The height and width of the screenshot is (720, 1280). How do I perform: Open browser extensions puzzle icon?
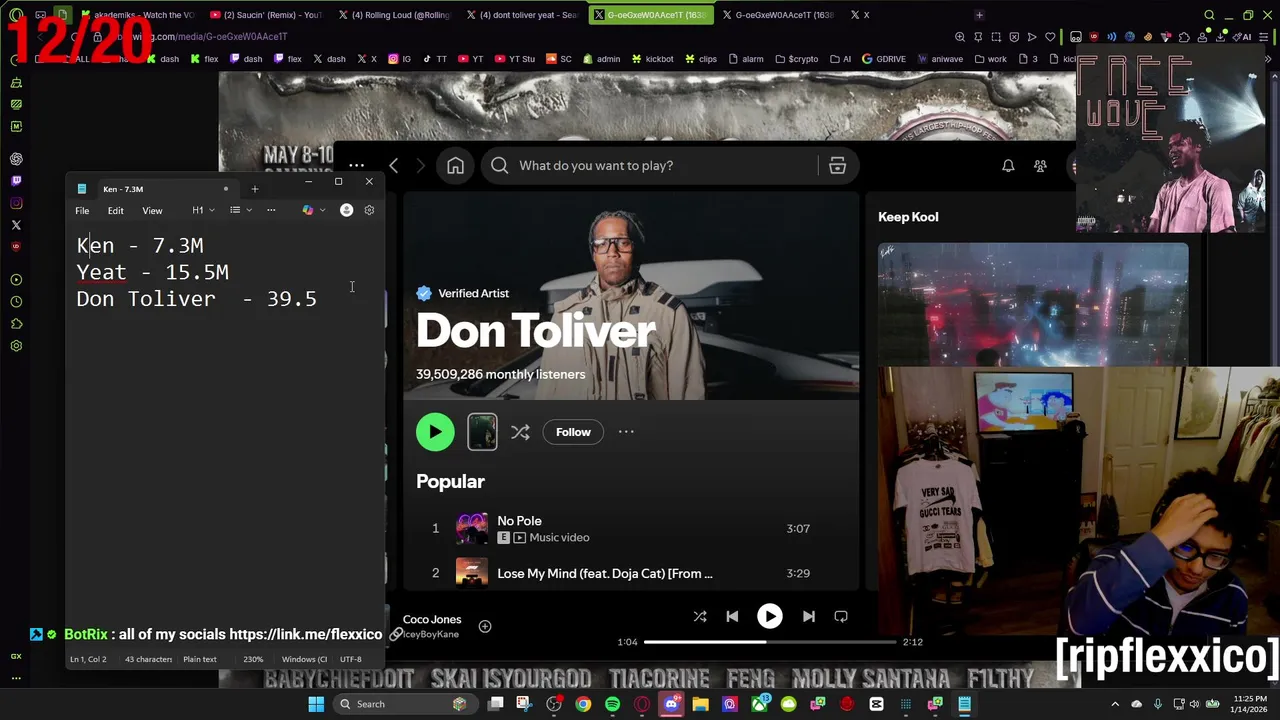1184,37
